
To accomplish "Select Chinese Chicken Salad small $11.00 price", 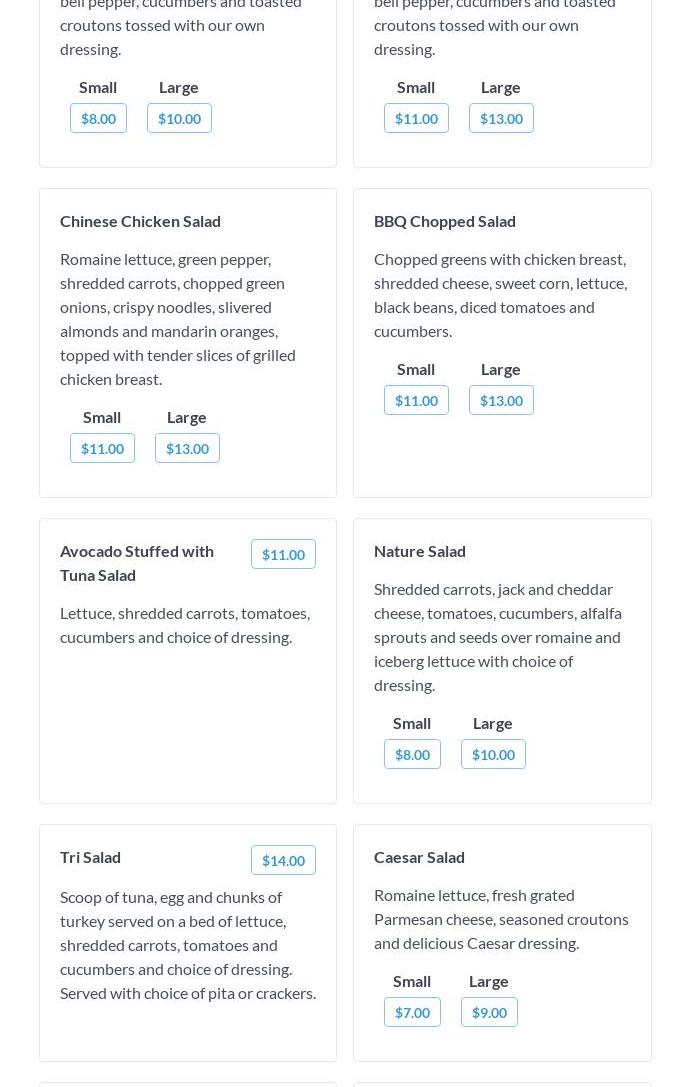I will click(x=102, y=448).
